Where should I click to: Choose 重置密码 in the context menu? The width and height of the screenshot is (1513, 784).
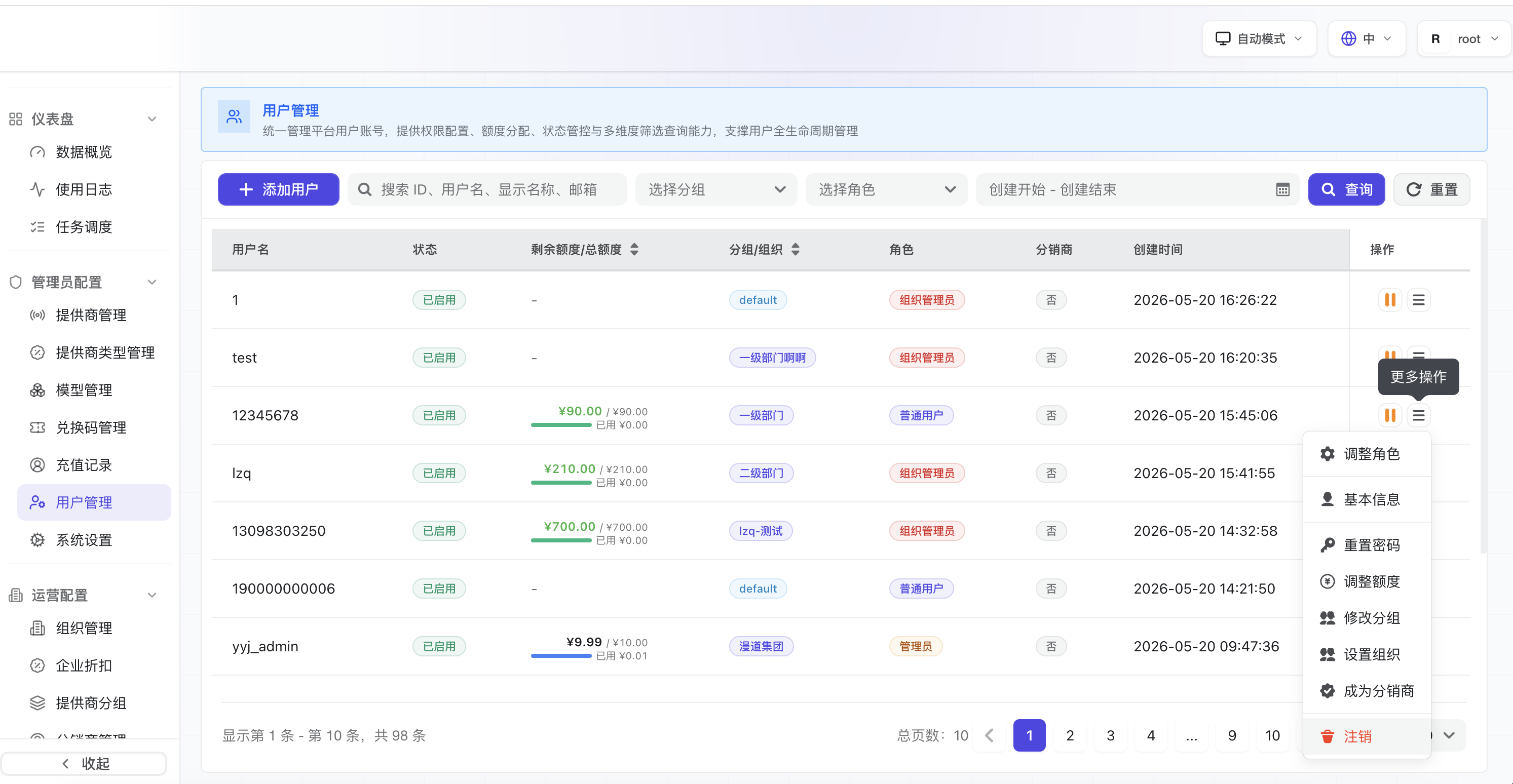[1367, 545]
